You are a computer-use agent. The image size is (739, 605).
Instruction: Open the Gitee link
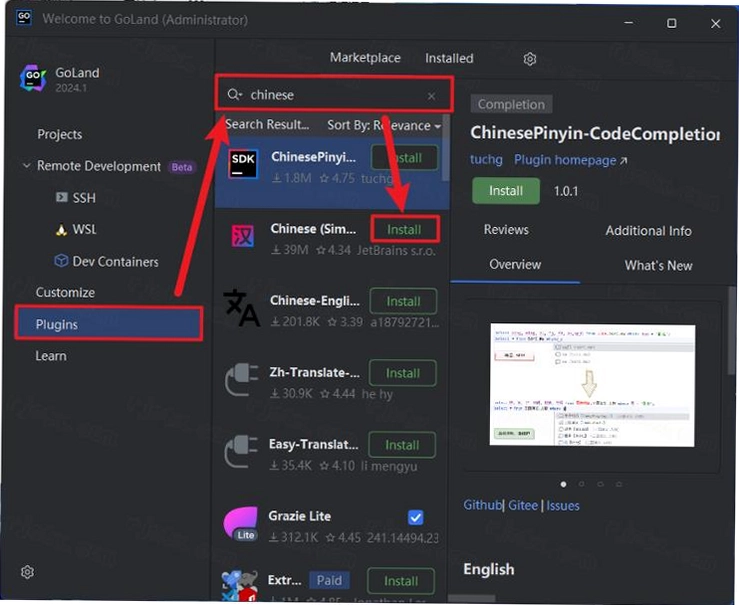(x=523, y=506)
